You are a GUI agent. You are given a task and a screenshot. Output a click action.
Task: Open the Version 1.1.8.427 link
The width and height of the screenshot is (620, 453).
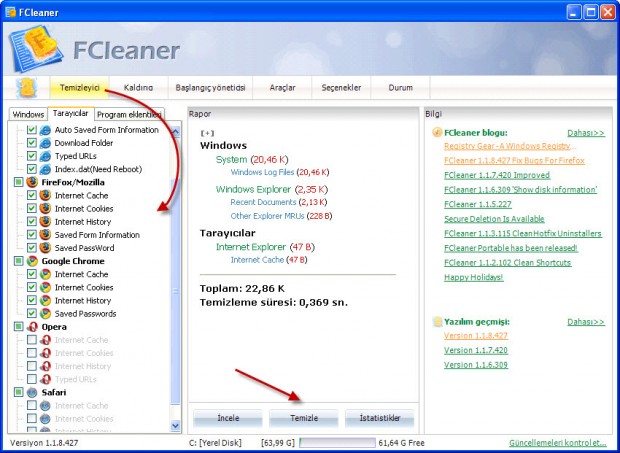[476, 336]
